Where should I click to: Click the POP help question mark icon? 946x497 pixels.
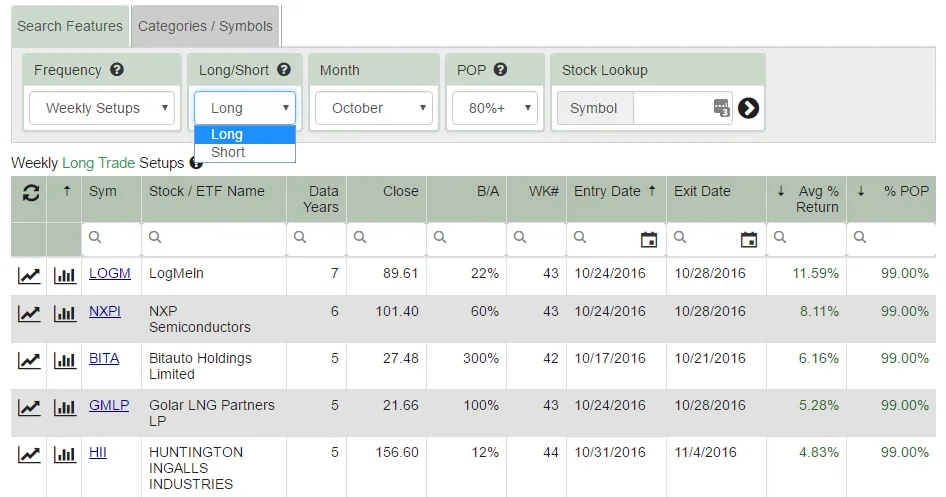click(500, 69)
